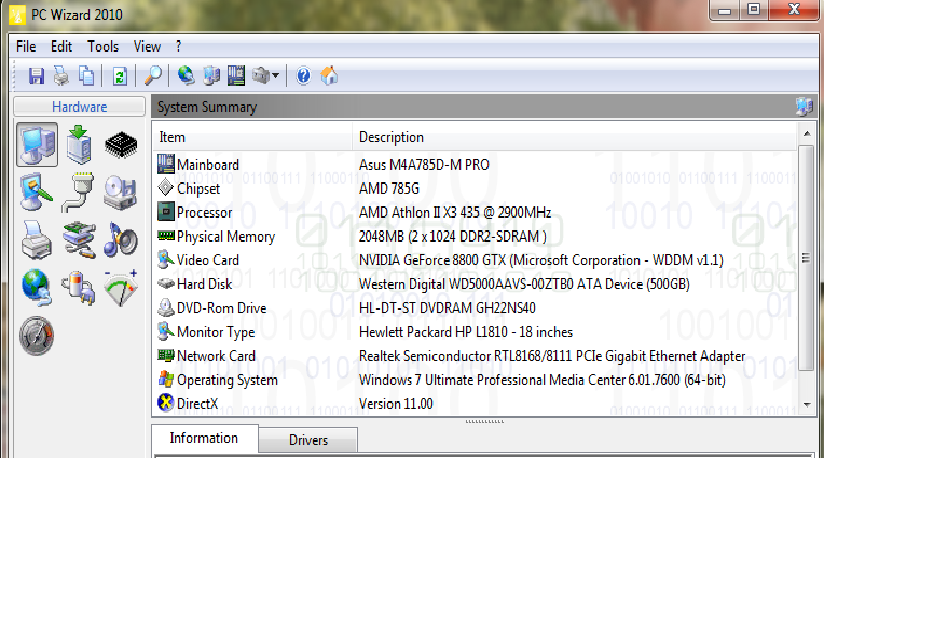This screenshot has height=642, width=925.
Task: Open the Edit menu
Action: pos(61,47)
